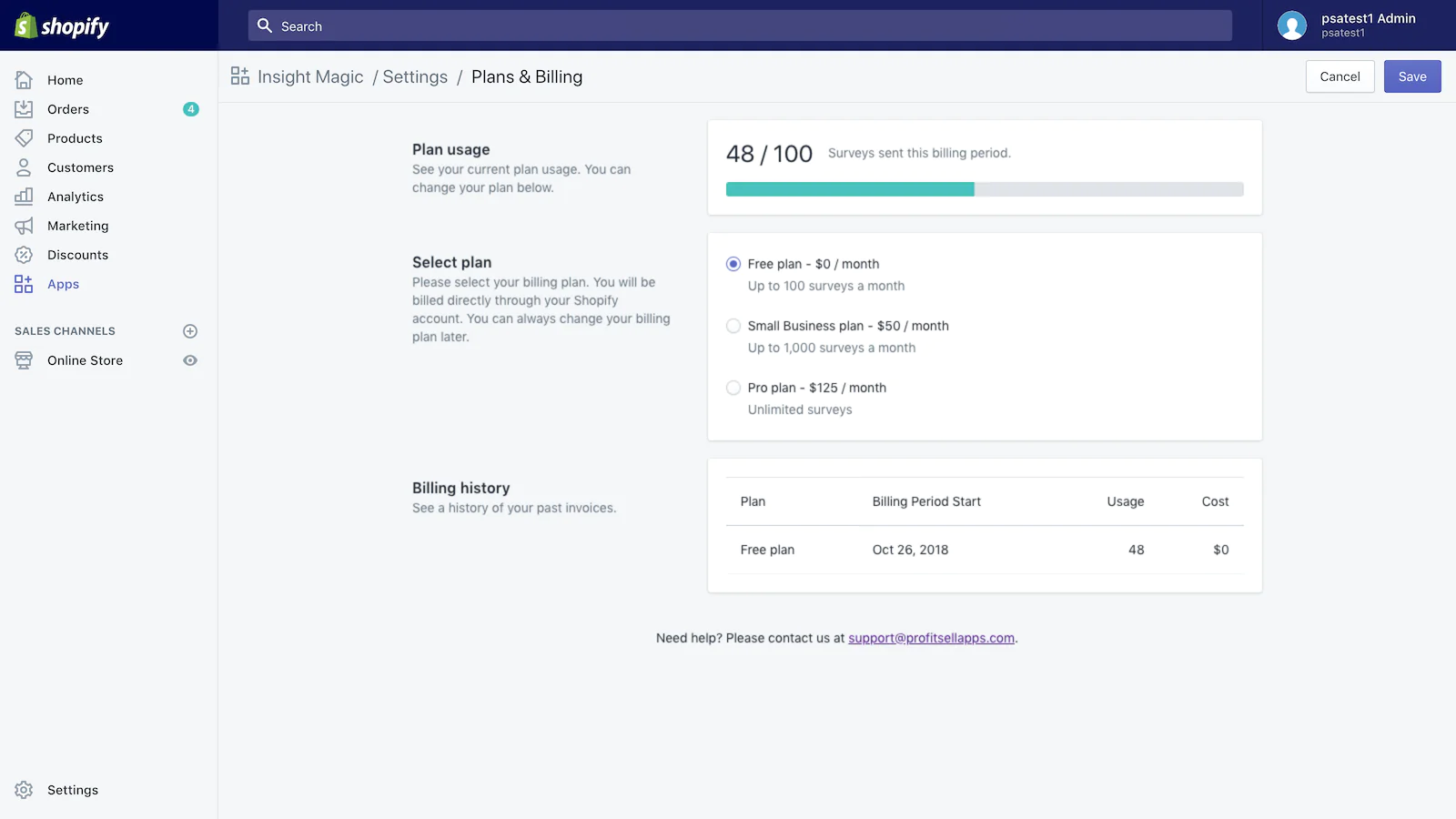Click the Settings gear icon in sidebar

(x=24, y=790)
